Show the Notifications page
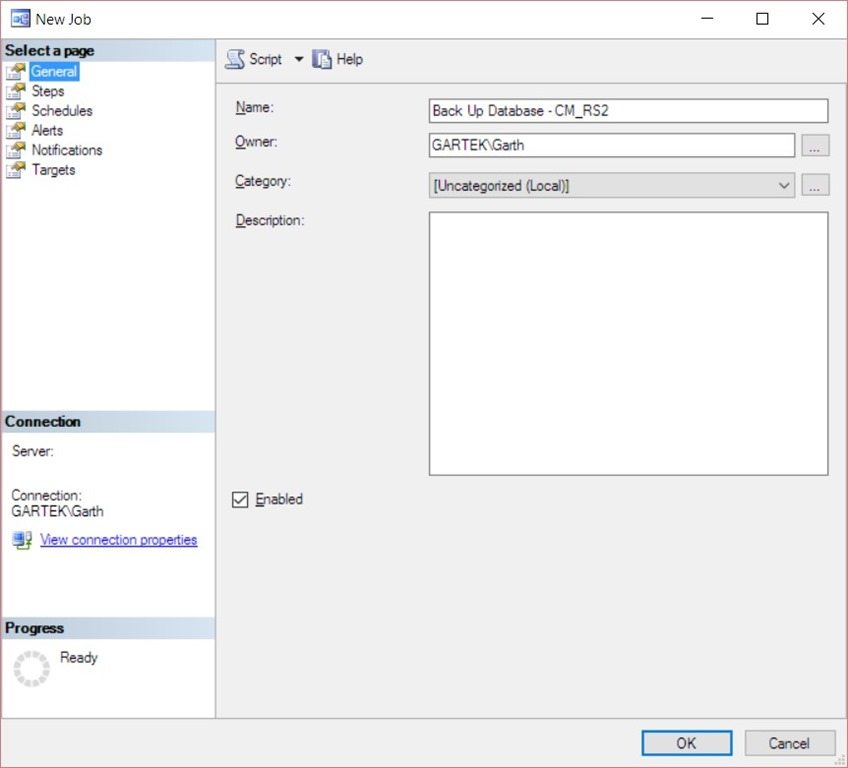This screenshot has width=848, height=768. [x=67, y=150]
